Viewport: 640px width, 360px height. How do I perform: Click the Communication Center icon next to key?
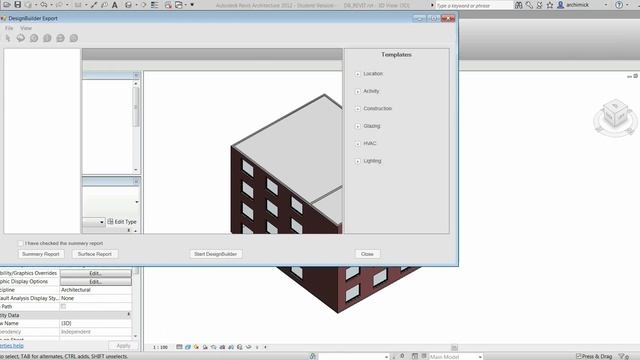tap(540, 5)
